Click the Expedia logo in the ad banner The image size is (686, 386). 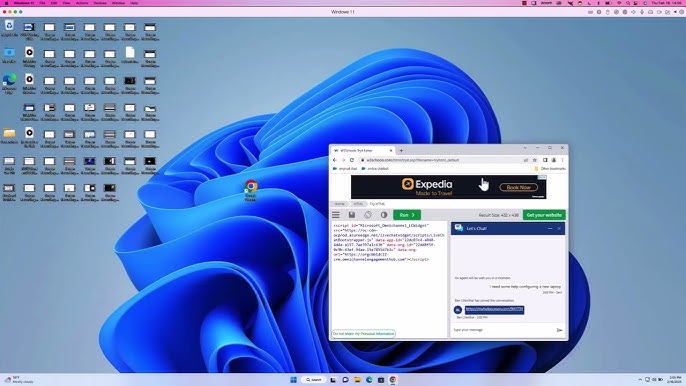coord(427,184)
